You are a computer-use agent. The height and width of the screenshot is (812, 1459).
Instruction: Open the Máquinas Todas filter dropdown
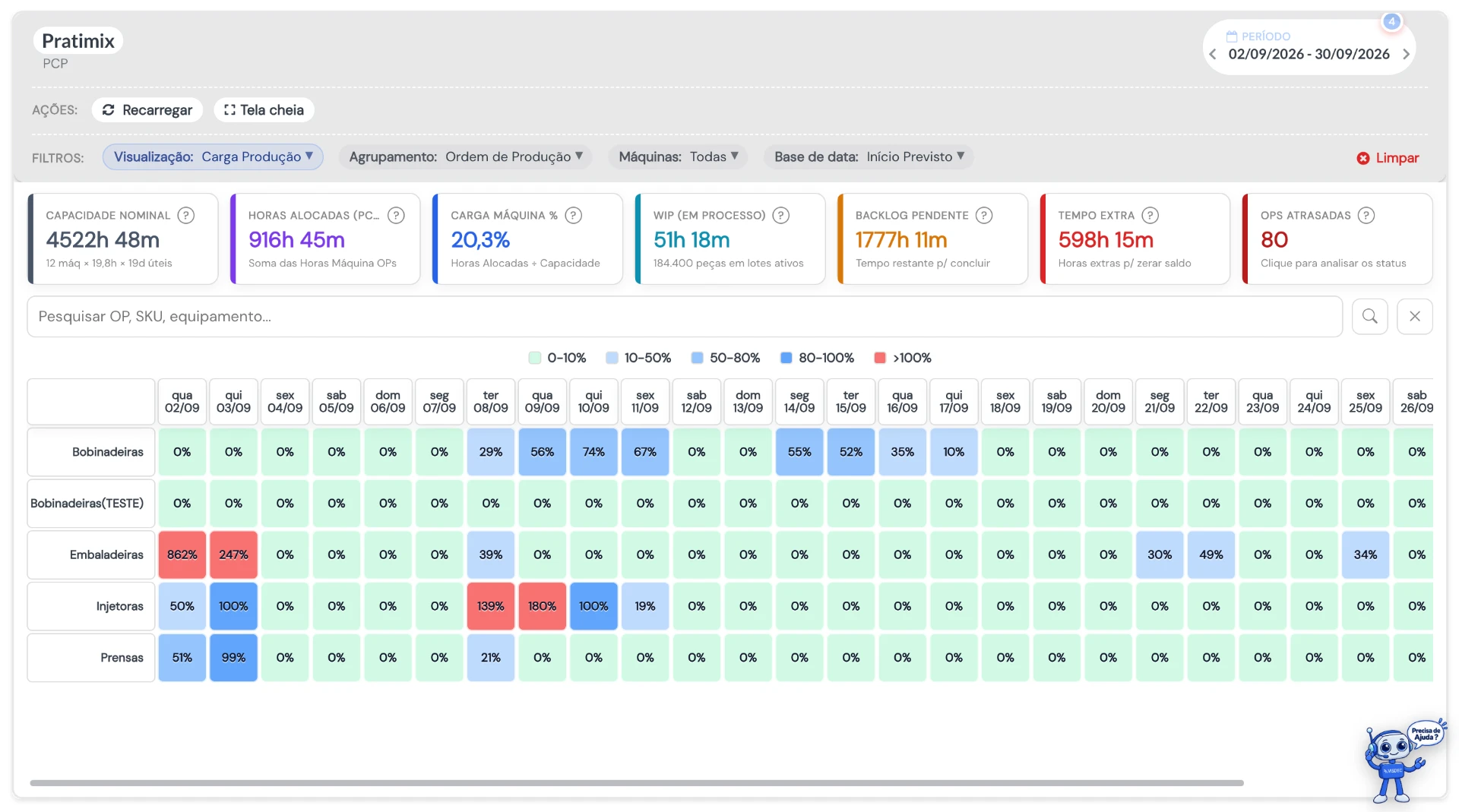[678, 157]
